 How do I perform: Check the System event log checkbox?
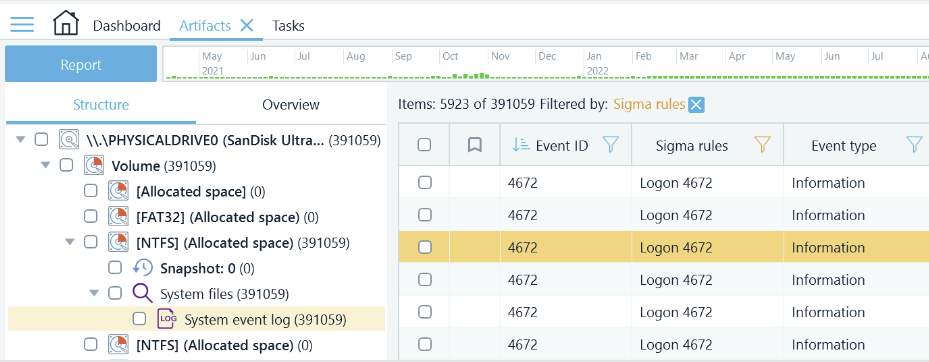coord(139,319)
